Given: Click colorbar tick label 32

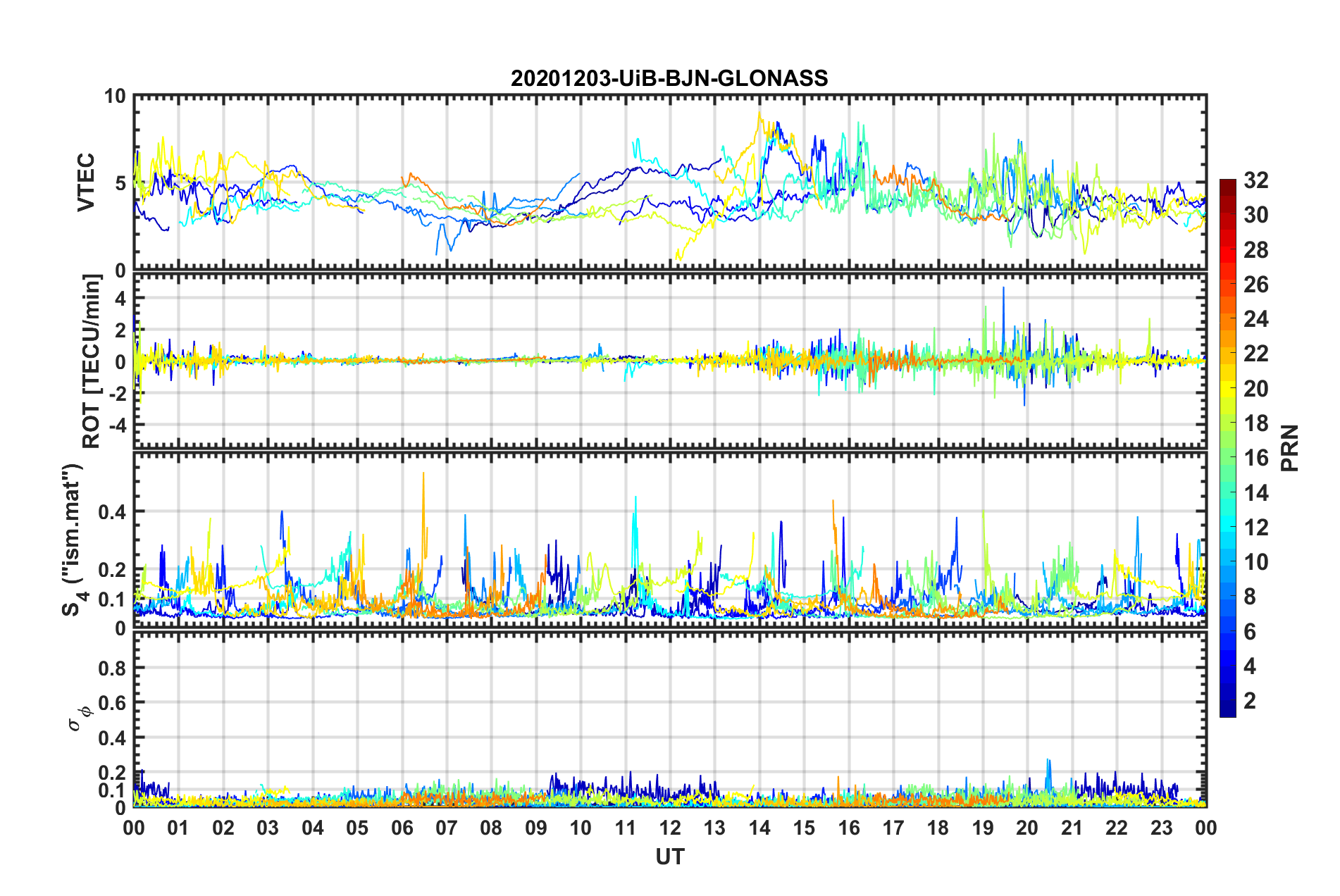Looking at the screenshot, I should click(1256, 180).
